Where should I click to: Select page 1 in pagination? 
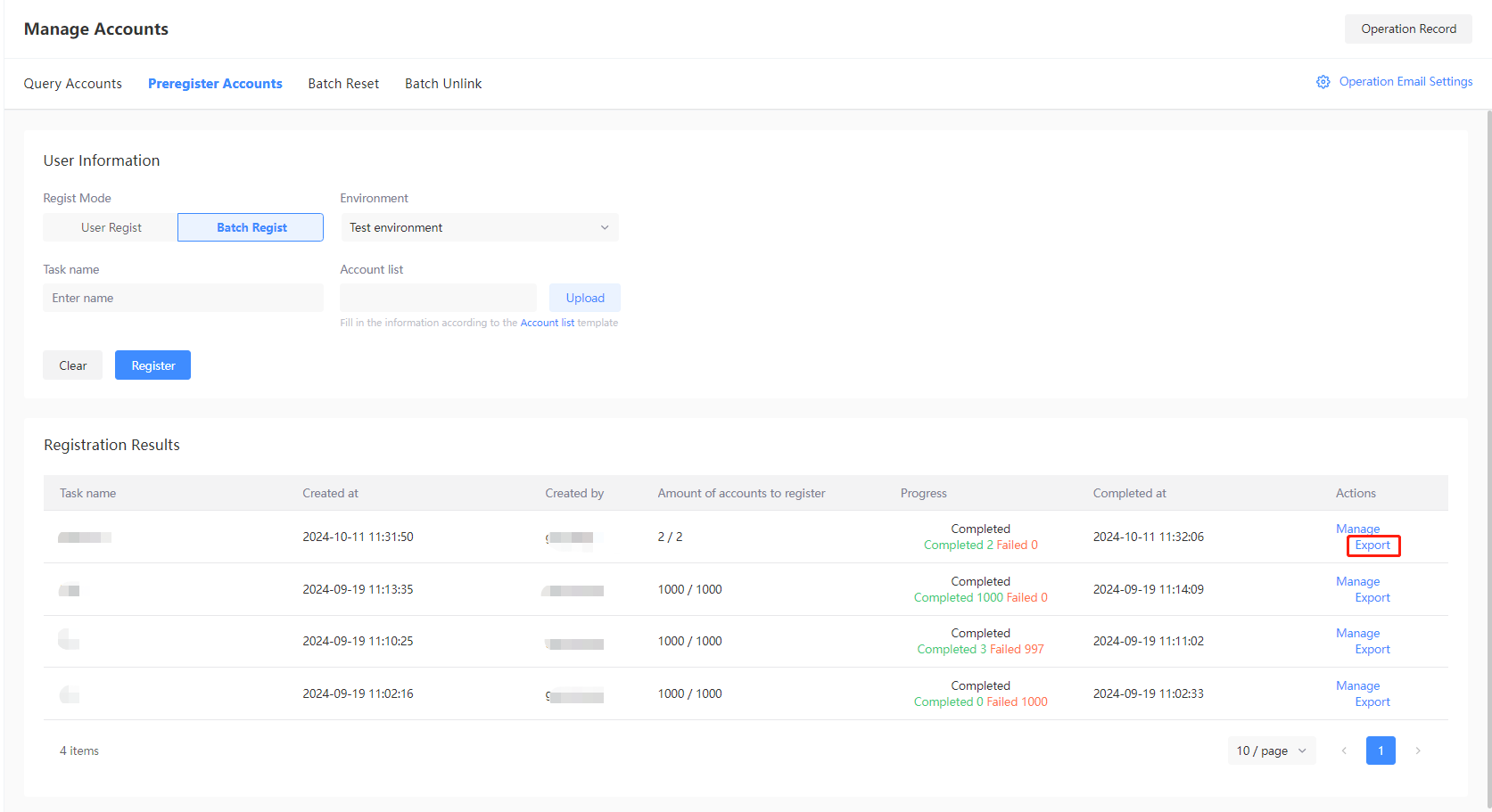(1381, 750)
